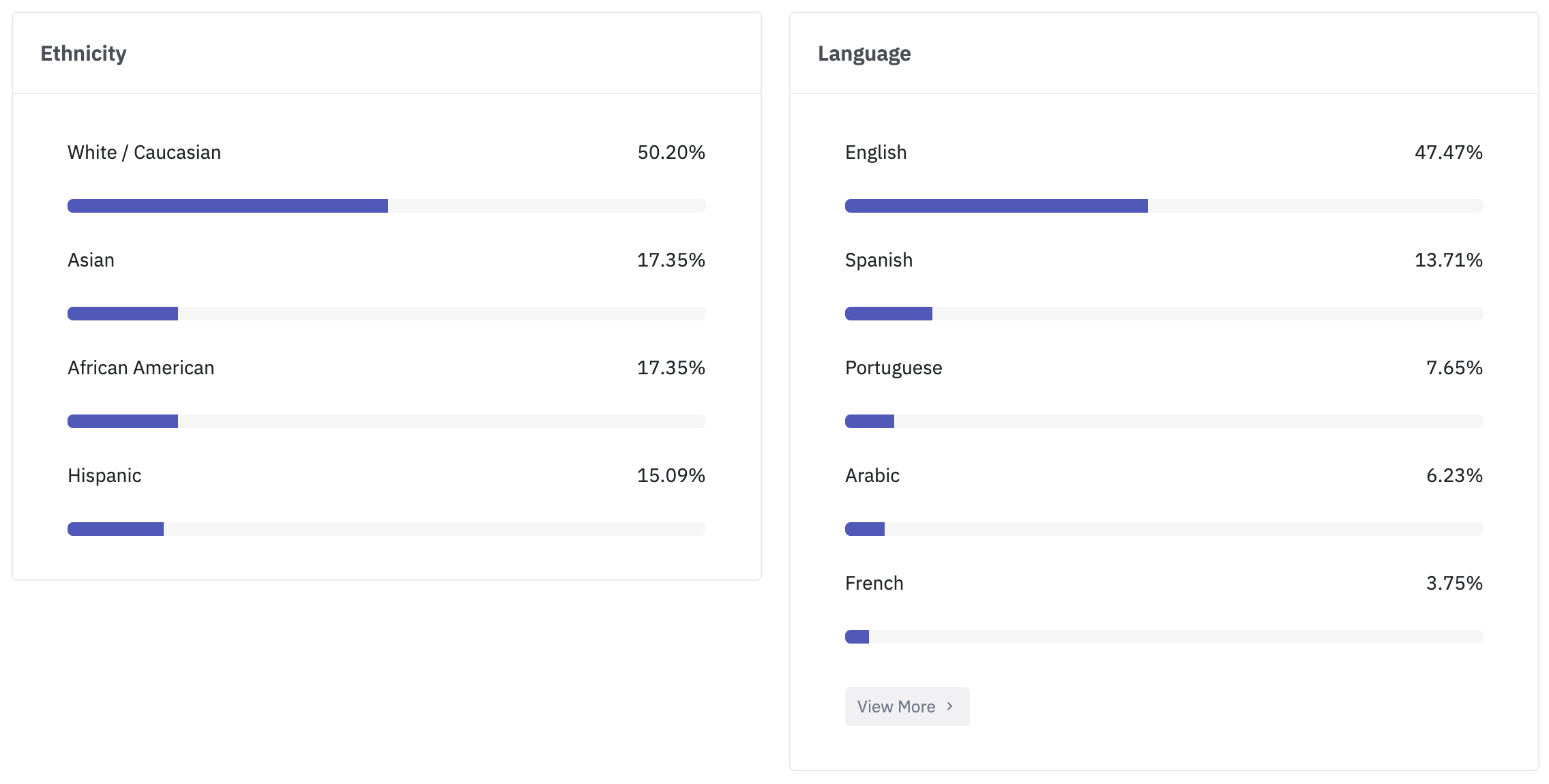Click the Hispanic progress bar
Screen dimensions: 1549x784
point(386,529)
